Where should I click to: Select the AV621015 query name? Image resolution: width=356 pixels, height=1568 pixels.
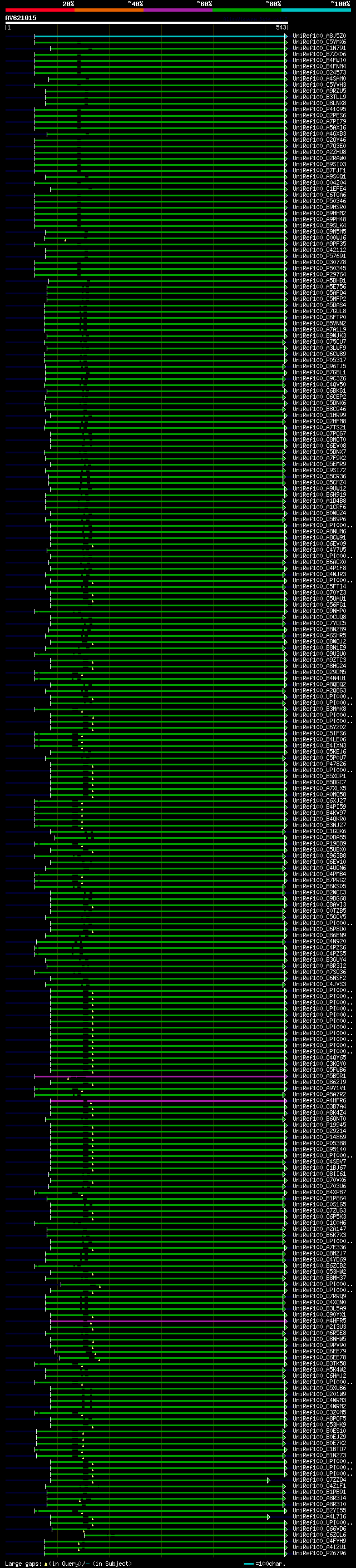click(21, 18)
